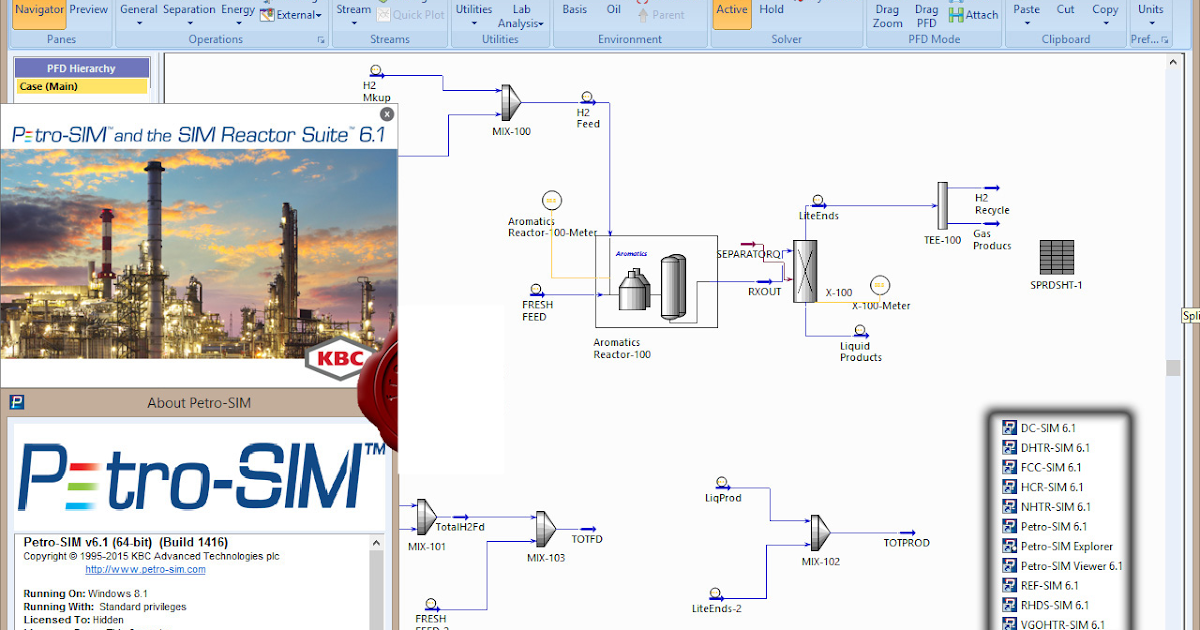Switch to the Preview tab
Screen dimensions: 1200x630
(89, 8)
